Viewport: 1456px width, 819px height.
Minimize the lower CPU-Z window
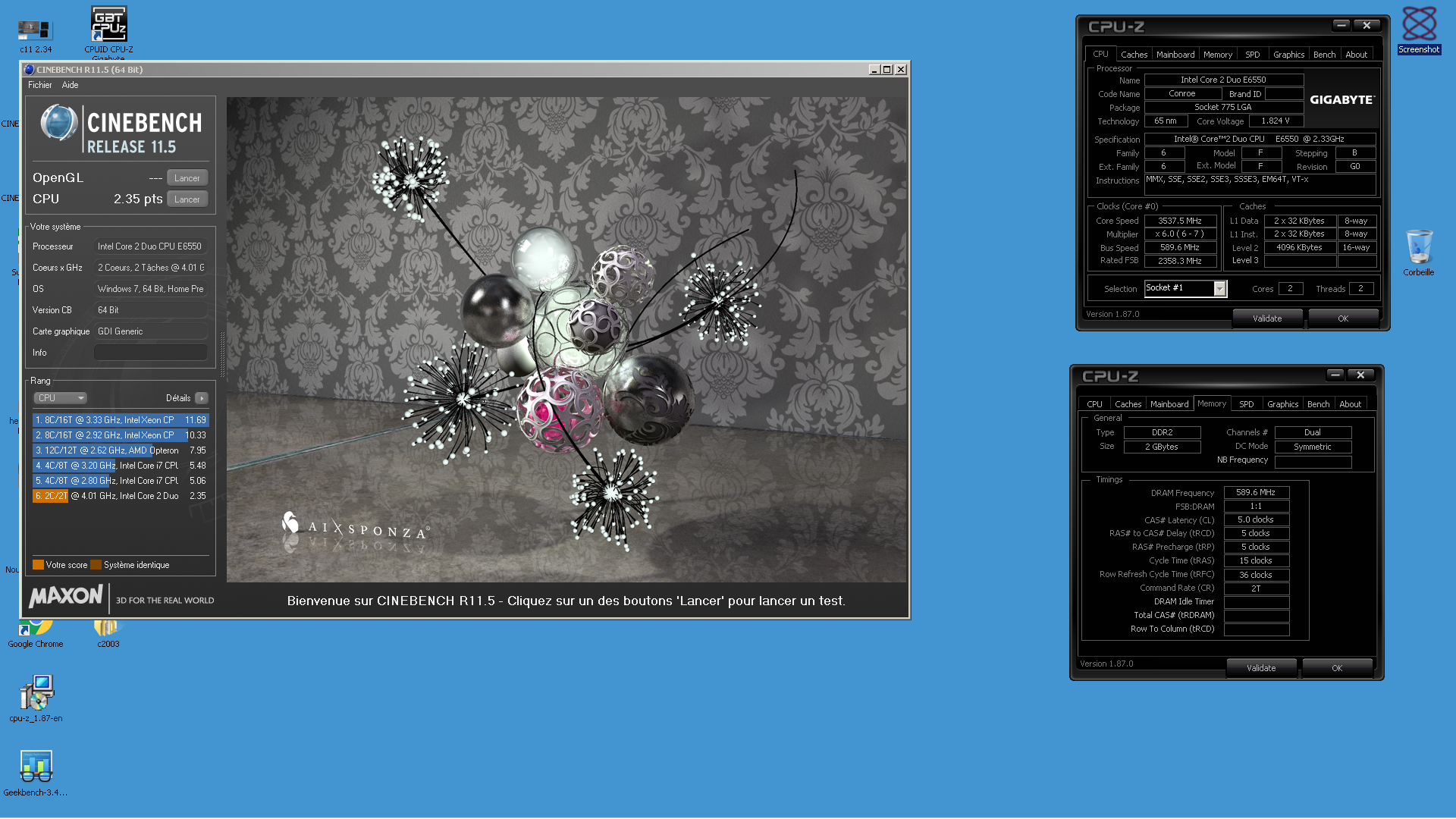tap(1335, 375)
